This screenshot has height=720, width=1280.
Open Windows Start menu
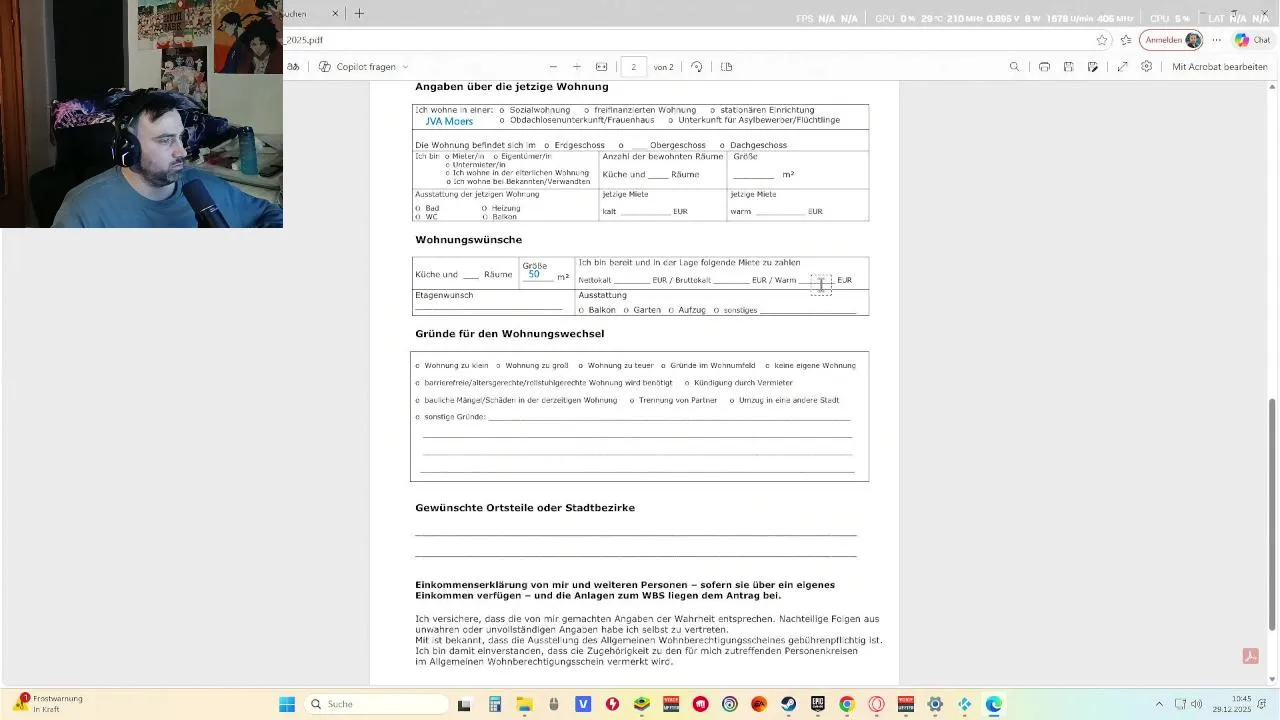click(x=287, y=704)
